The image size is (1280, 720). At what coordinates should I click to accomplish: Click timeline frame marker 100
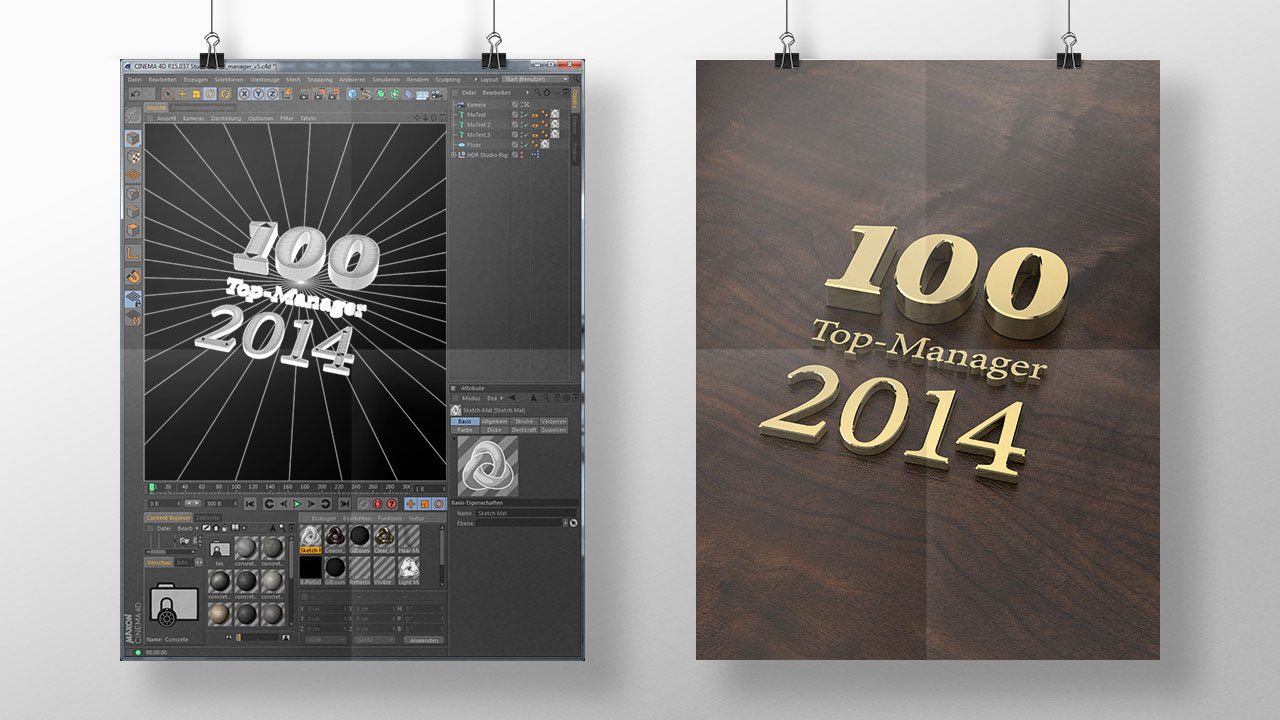pos(236,487)
